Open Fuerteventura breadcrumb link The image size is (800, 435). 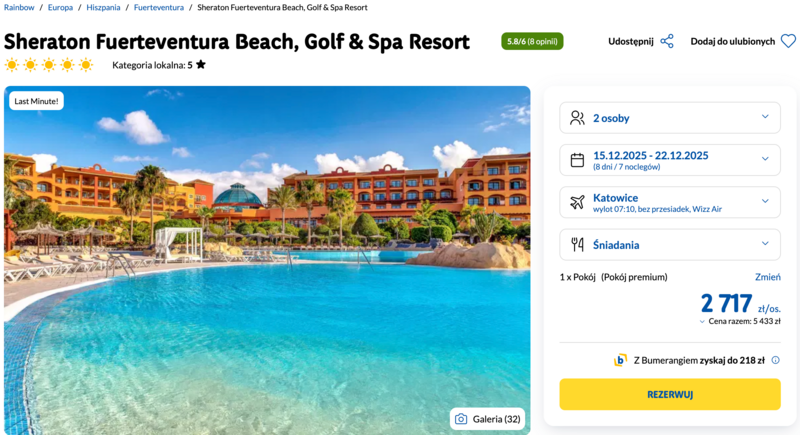coord(158,7)
